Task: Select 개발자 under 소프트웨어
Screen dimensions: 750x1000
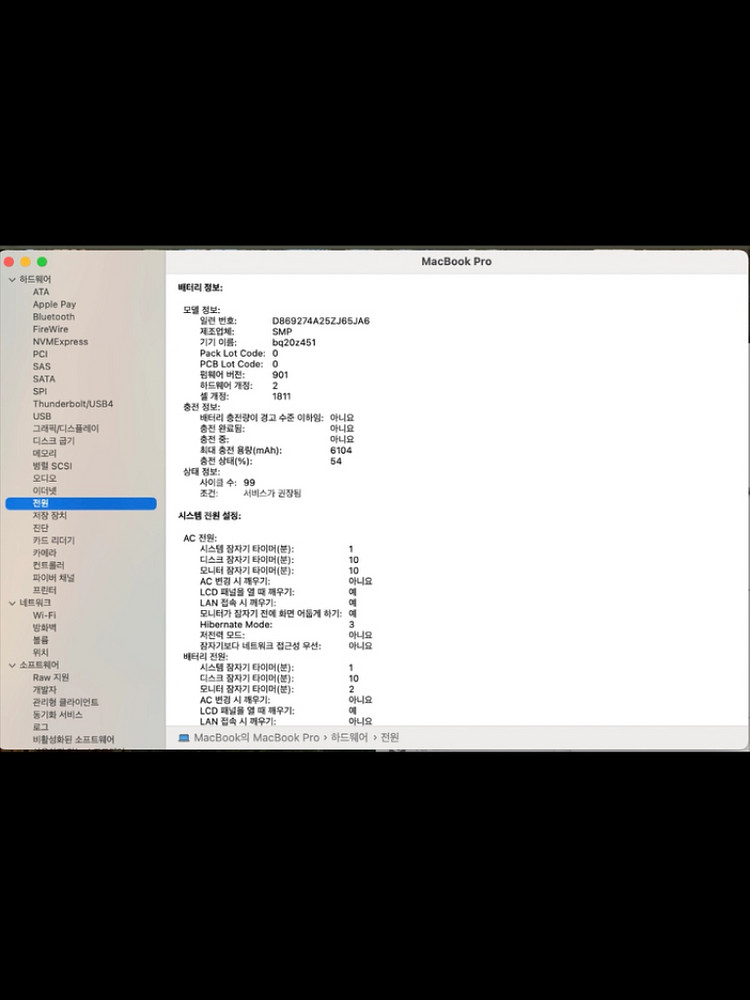Action: tap(45, 690)
